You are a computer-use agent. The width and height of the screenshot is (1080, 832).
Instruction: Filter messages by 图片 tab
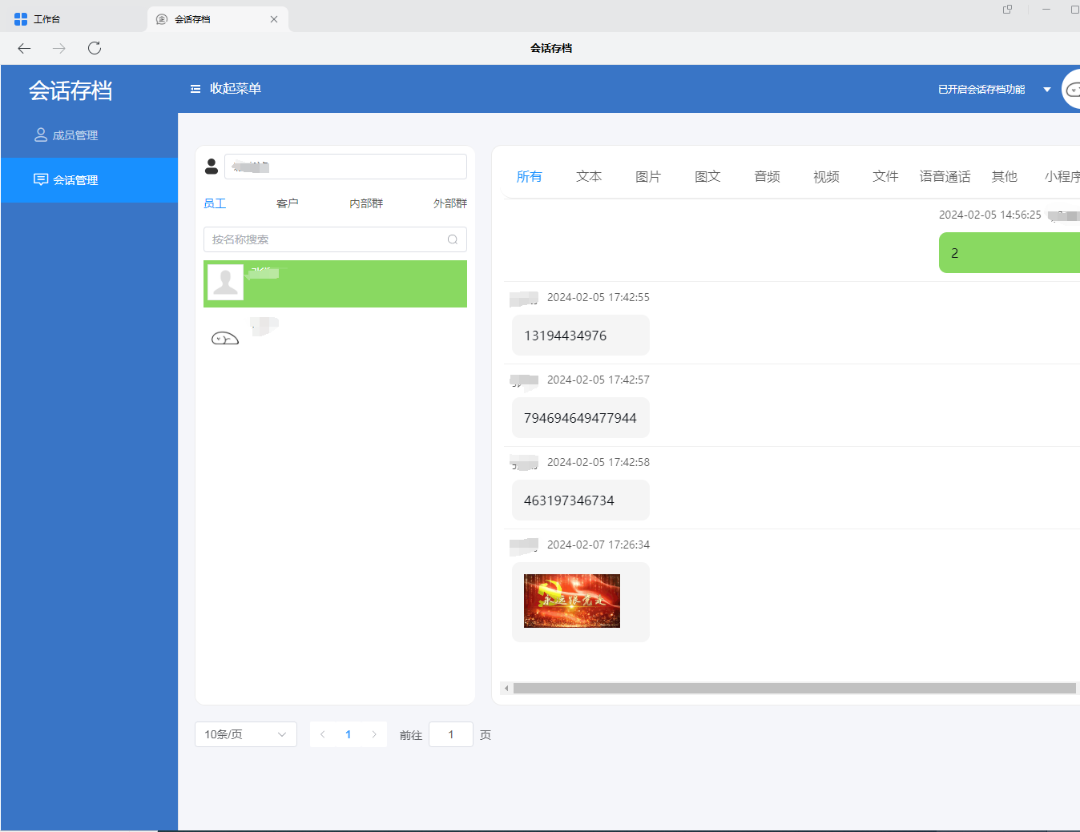(648, 176)
